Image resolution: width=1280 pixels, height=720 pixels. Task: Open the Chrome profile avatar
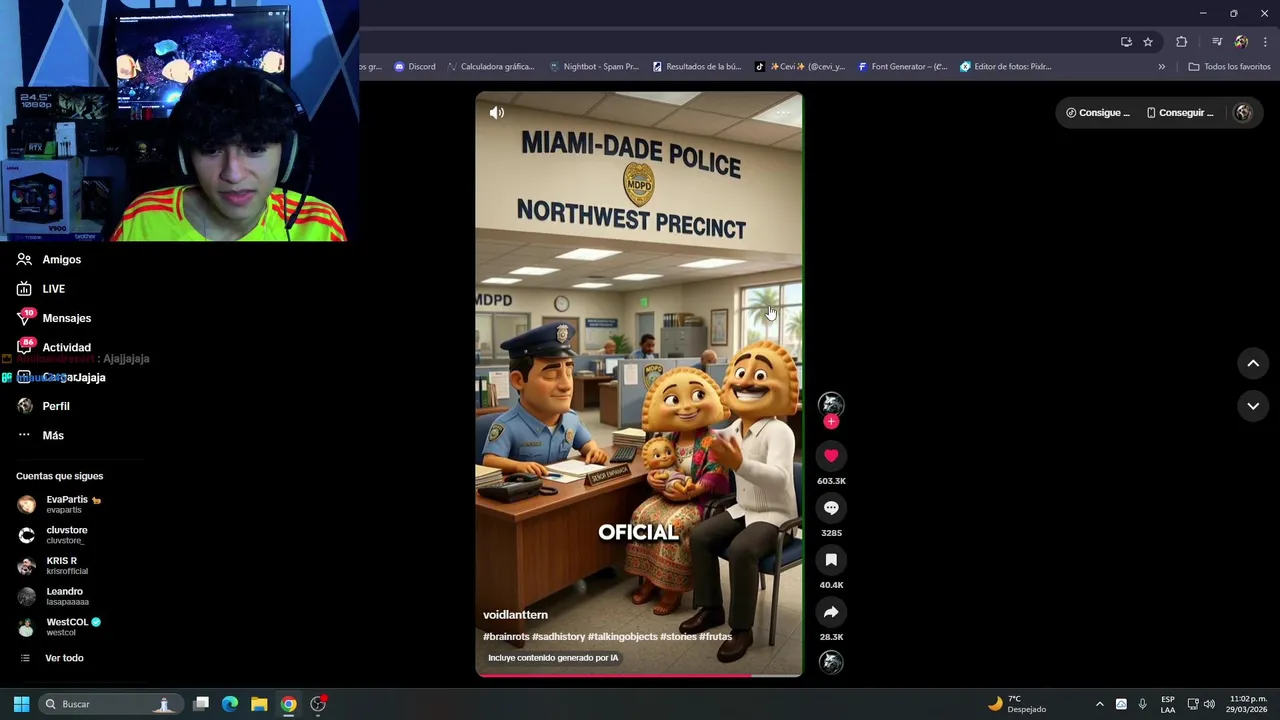tap(1241, 42)
